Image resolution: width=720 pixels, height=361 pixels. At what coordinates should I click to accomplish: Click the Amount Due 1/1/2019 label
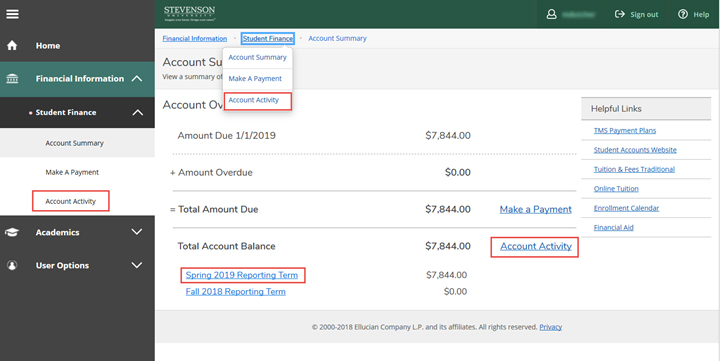pyautogui.click(x=226, y=135)
